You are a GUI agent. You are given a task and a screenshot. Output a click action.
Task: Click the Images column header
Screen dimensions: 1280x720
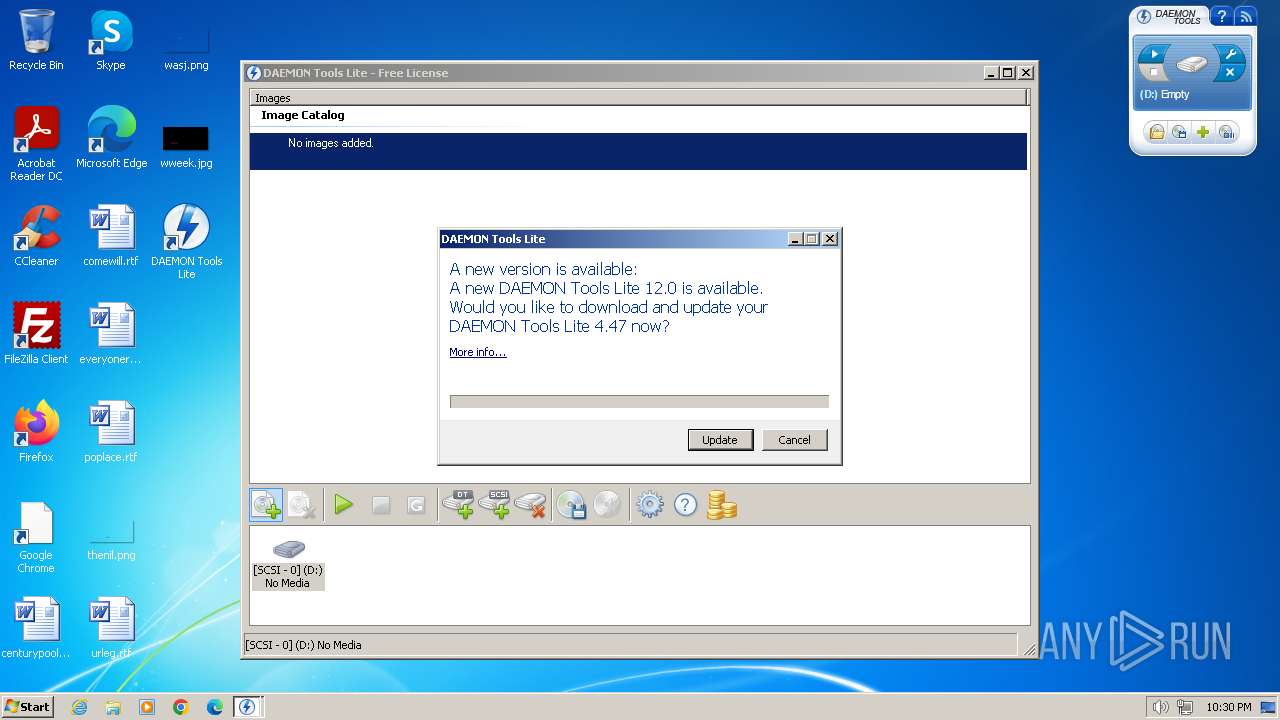(638, 98)
